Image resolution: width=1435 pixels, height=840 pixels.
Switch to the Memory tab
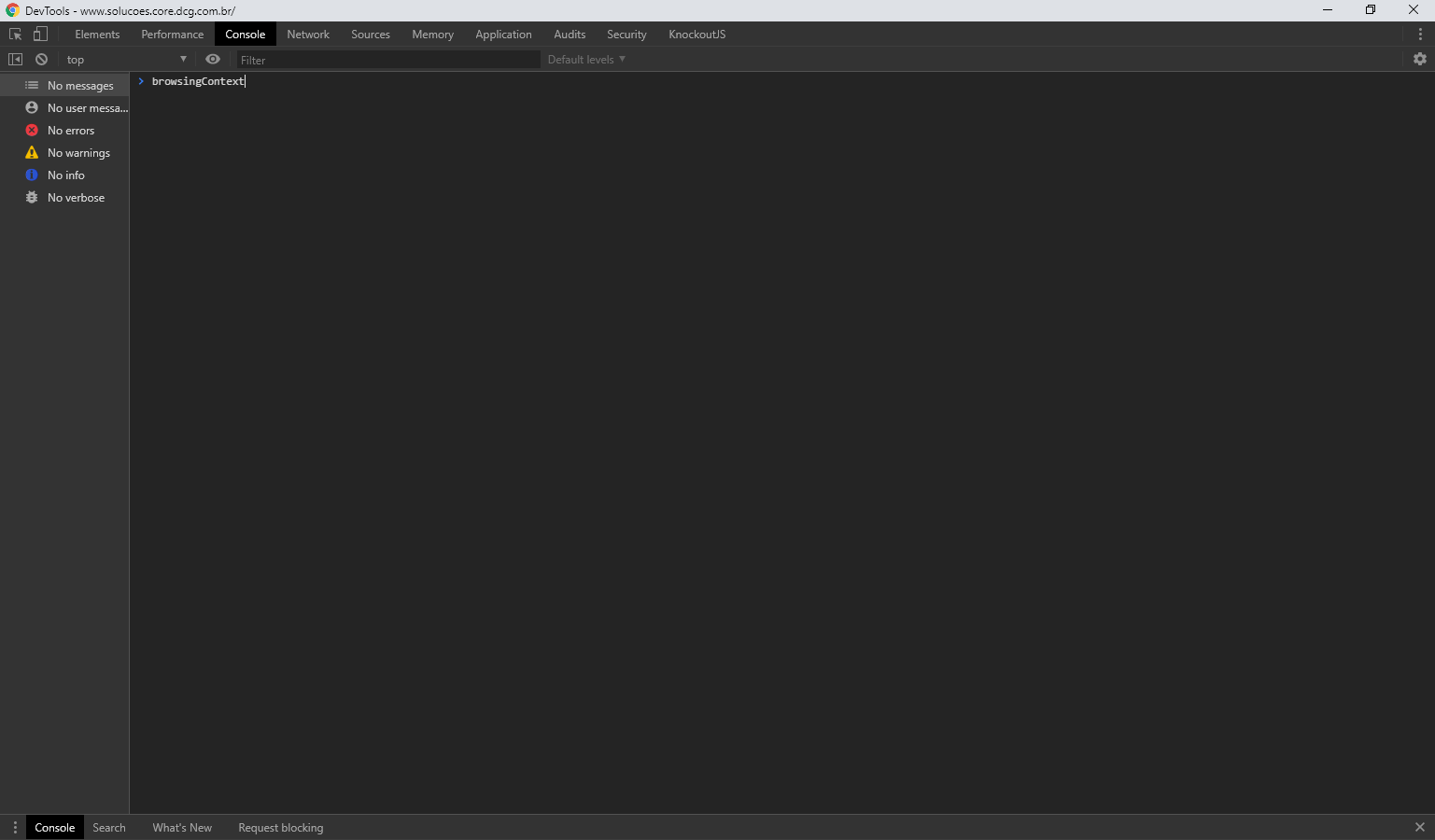[x=433, y=35]
